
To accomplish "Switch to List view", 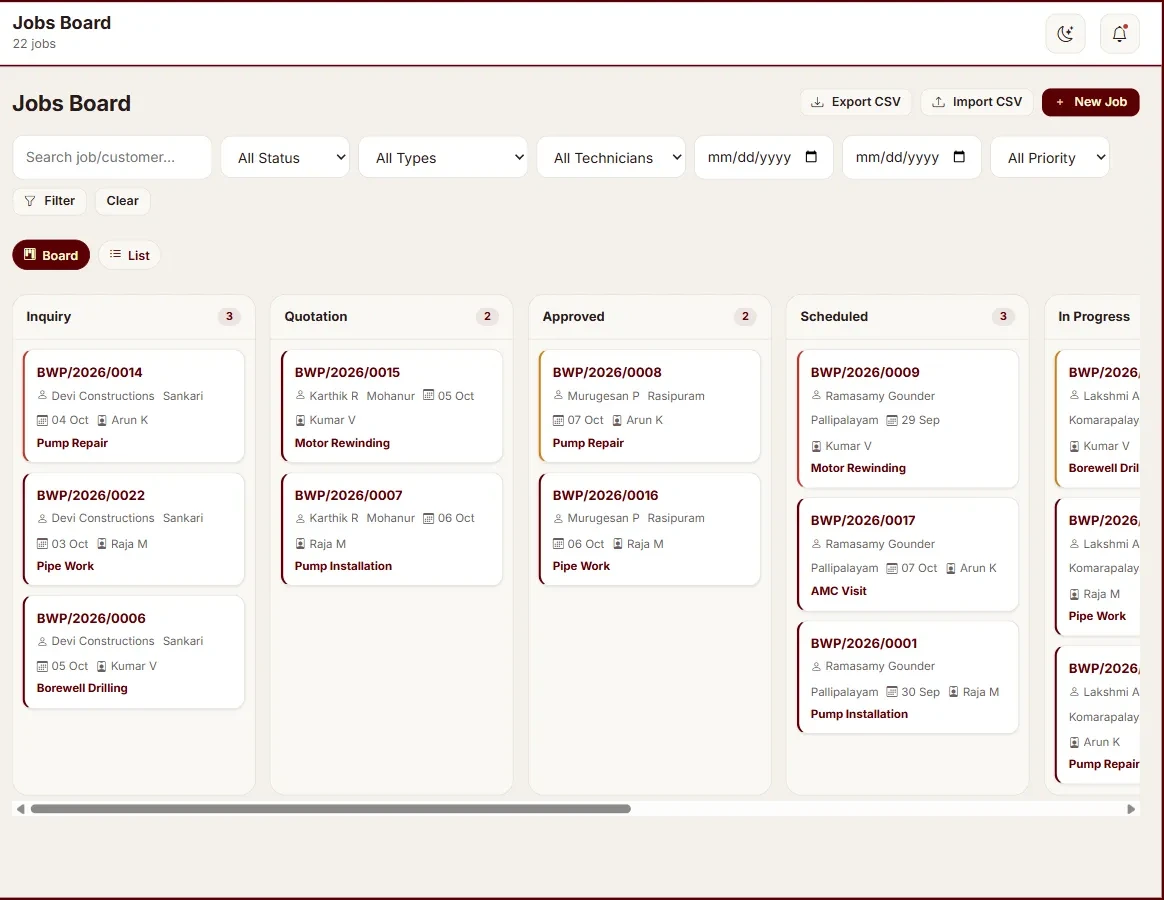I will tap(129, 255).
